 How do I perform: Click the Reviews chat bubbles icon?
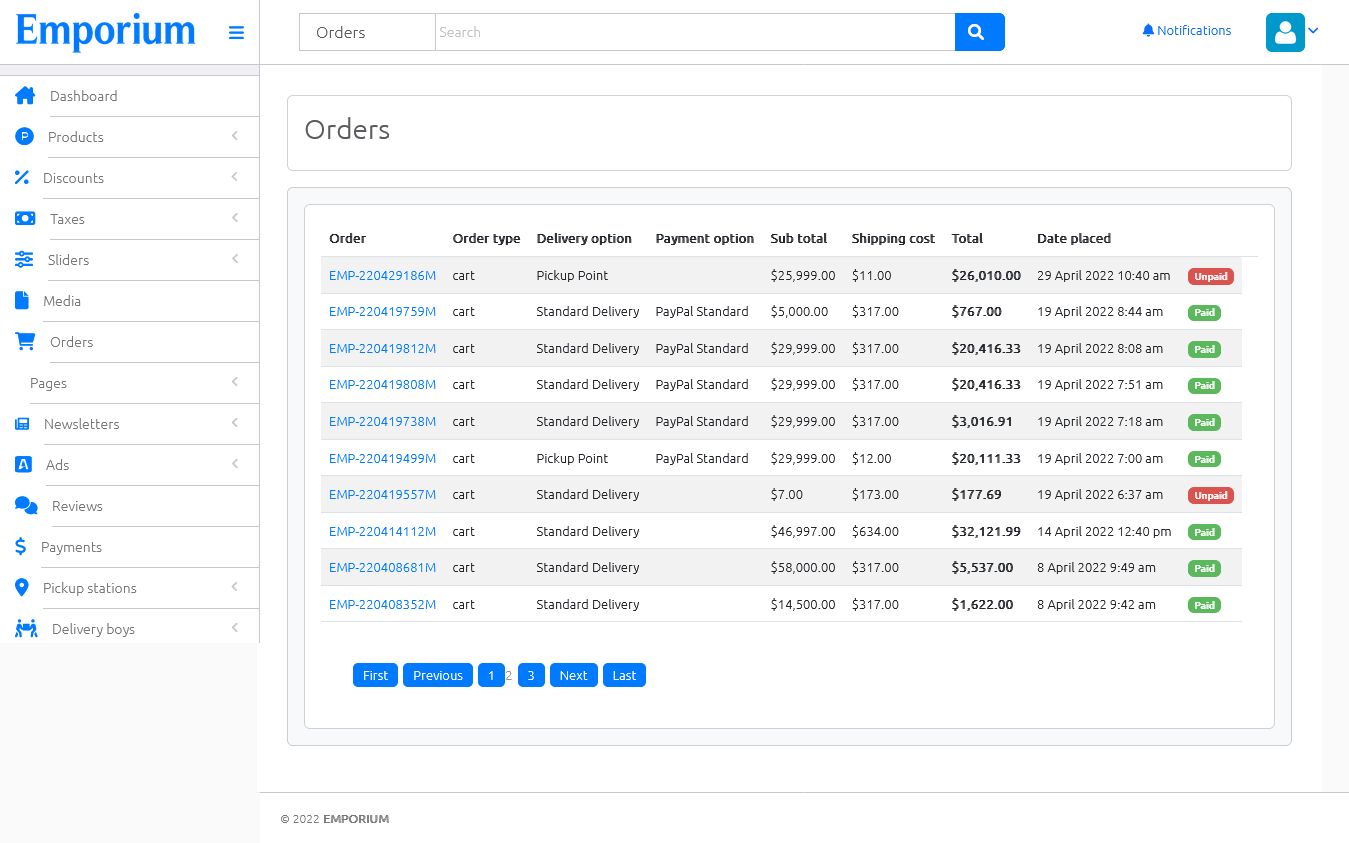(x=26, y=506)
